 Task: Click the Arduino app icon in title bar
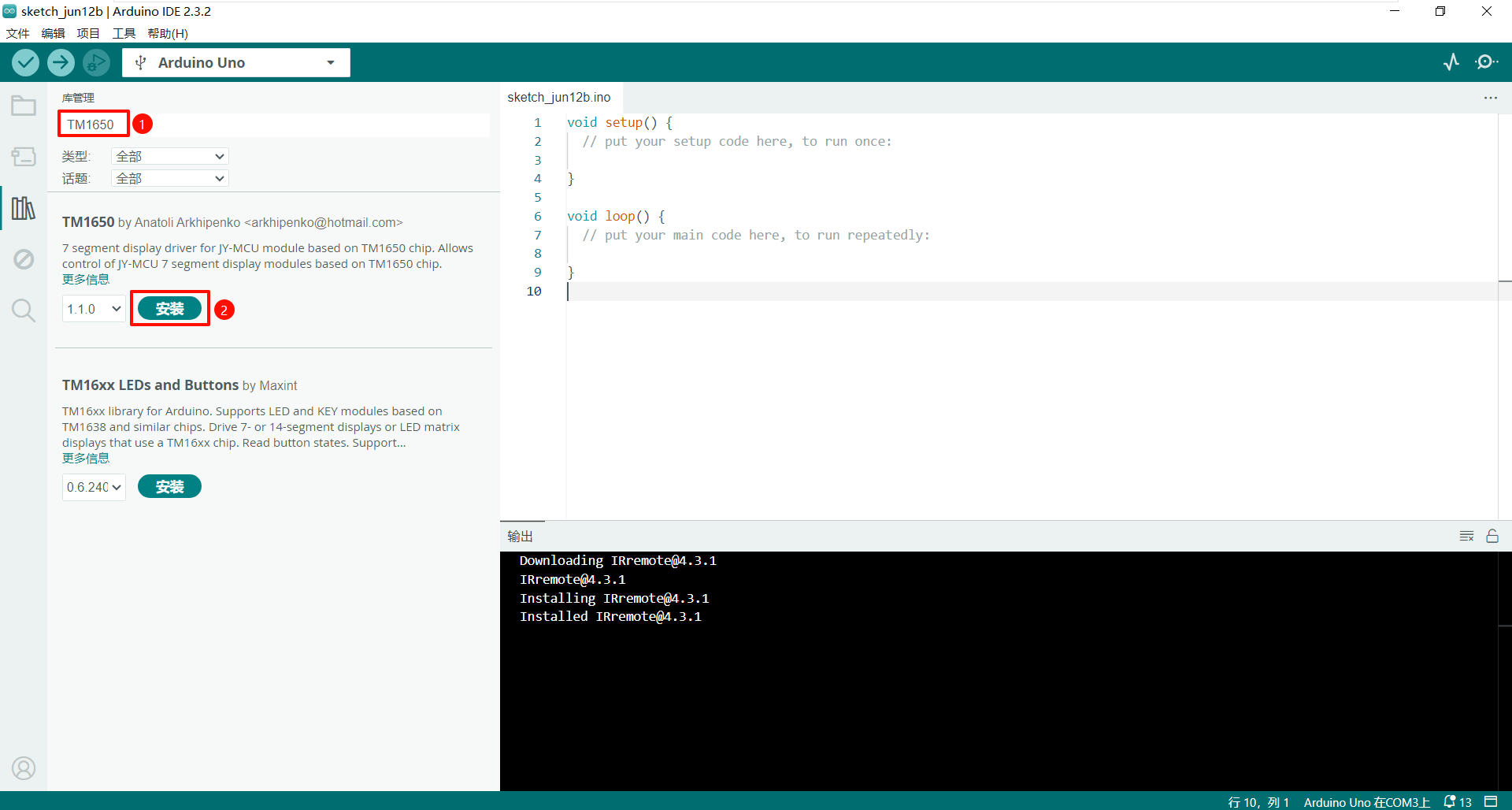tap(9, 11)
